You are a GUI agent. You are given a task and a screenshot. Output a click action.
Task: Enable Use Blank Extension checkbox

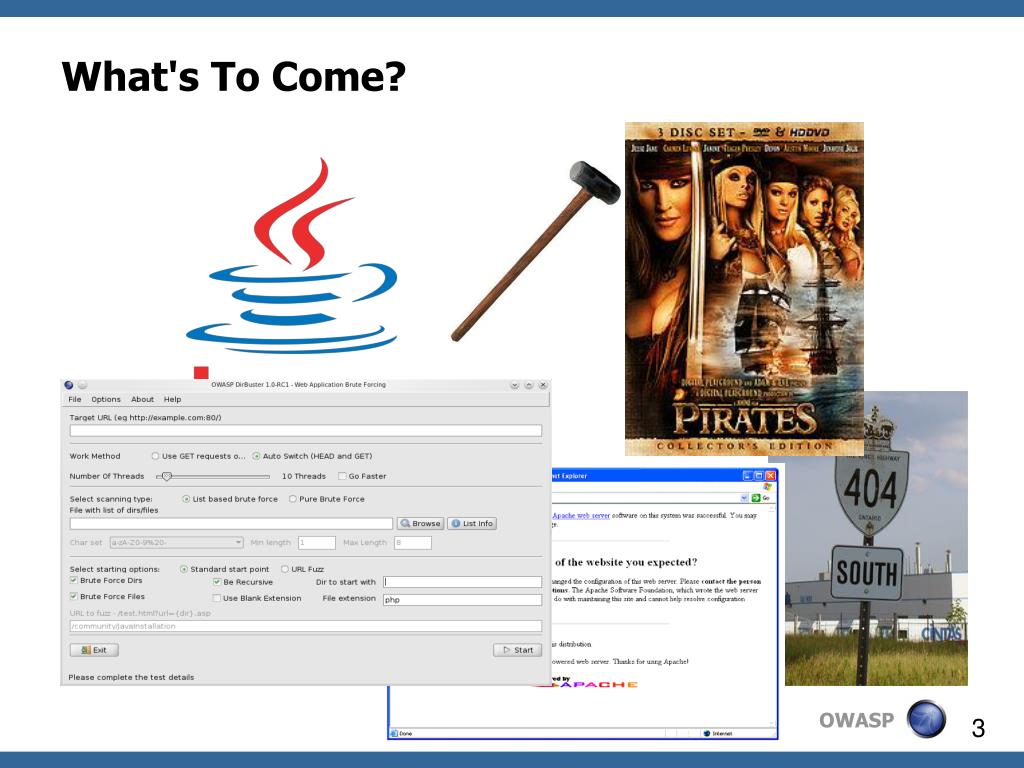[217, 598]
